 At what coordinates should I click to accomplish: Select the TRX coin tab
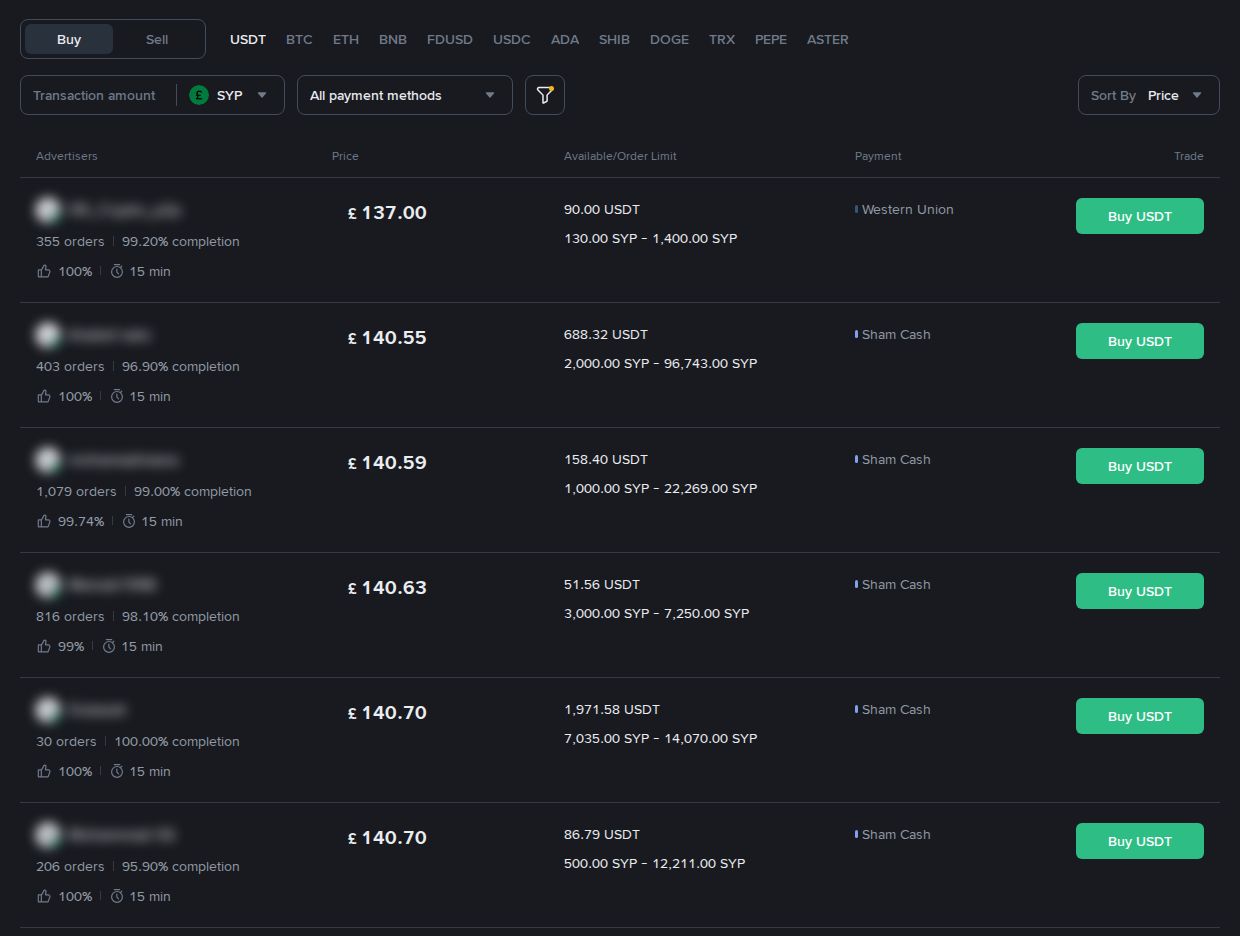(x=722, y=39)
